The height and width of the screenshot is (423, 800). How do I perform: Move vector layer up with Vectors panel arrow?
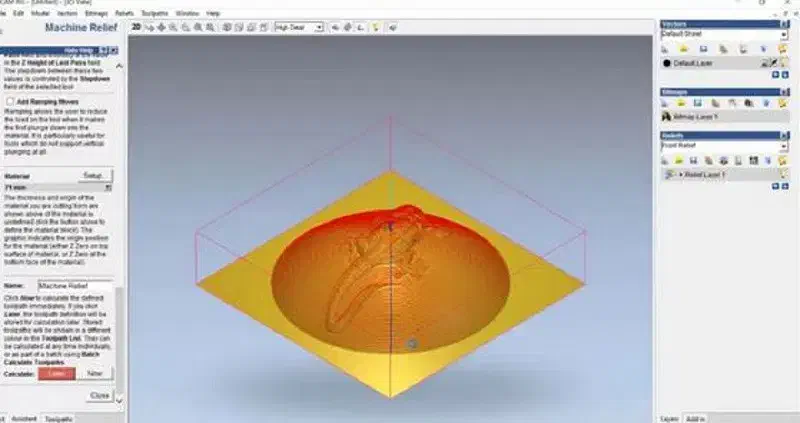[776, 75]
